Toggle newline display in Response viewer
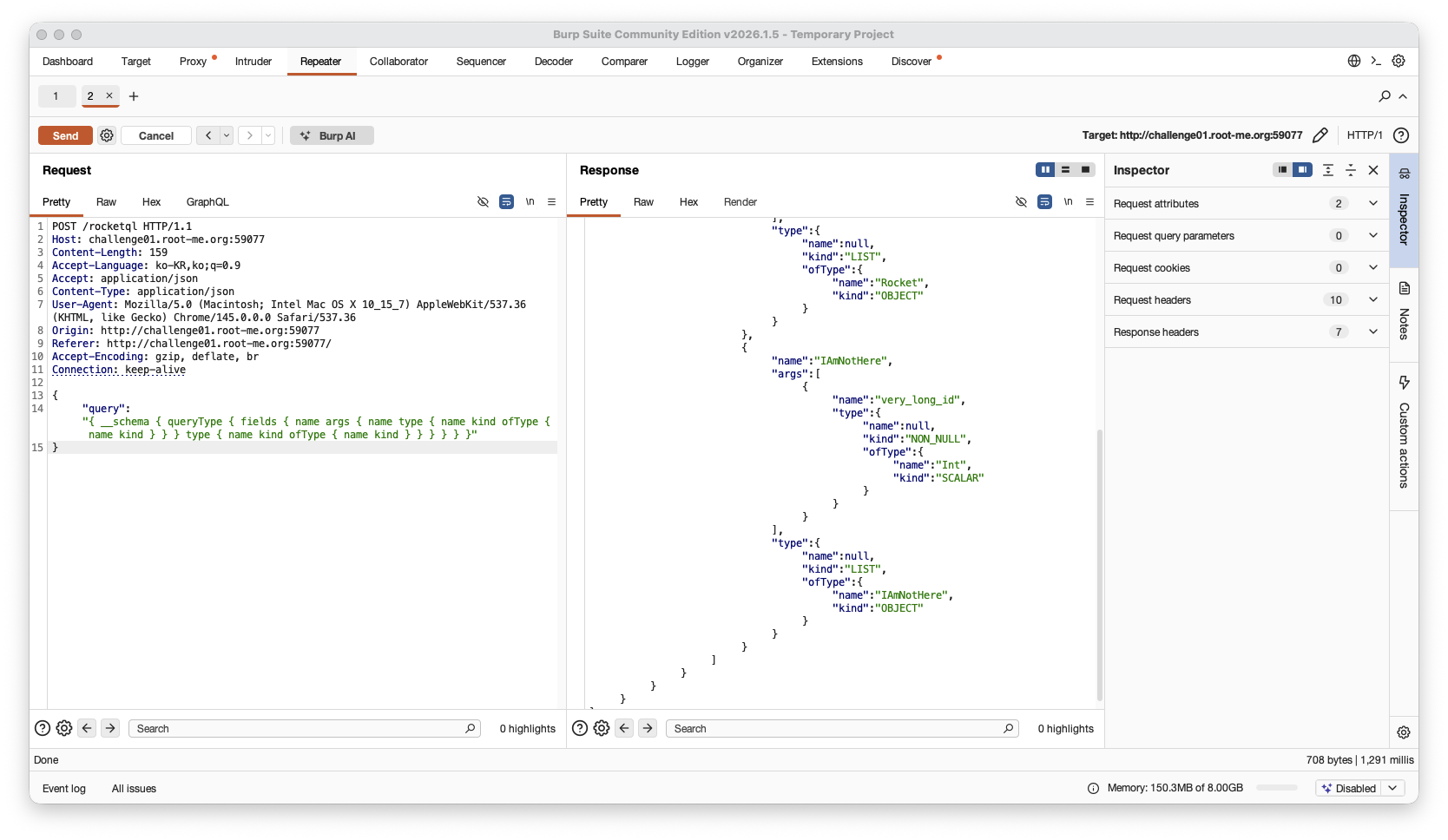Screen dimensions: 1448x840 (x=1068, y=202)
